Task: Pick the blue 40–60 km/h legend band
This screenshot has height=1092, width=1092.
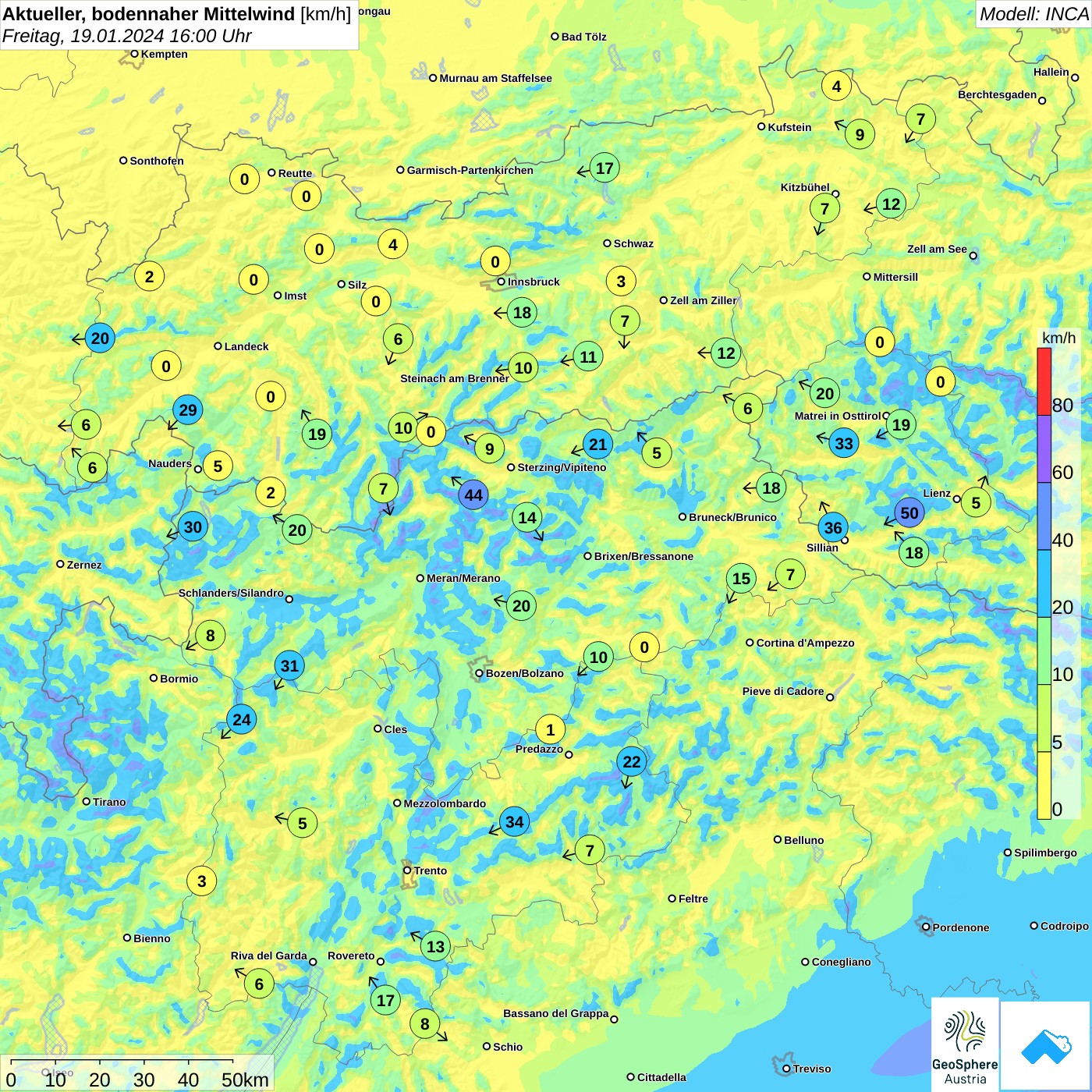Action: pyautogui.click(x=1044, y=516)
